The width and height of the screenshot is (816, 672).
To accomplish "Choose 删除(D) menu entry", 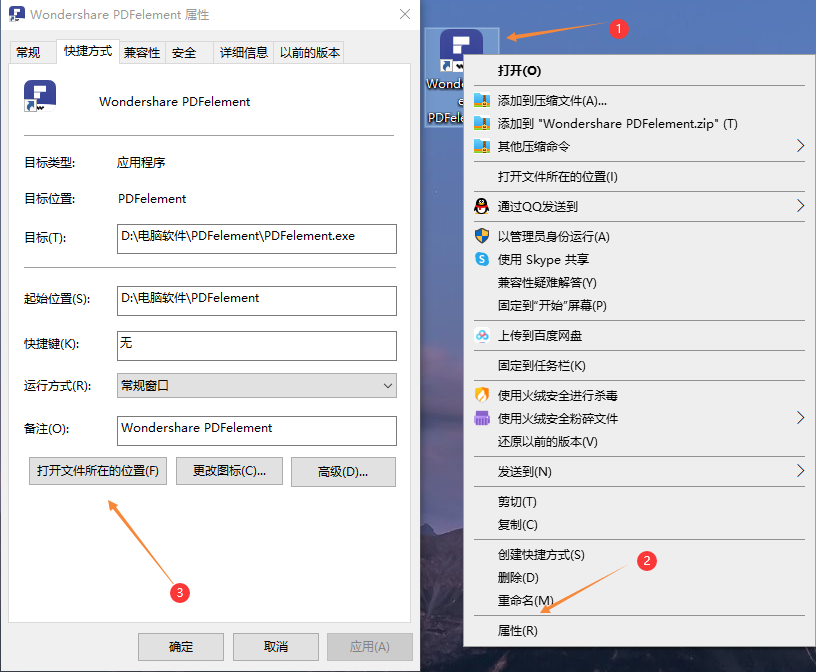I will tap(639, 577).
